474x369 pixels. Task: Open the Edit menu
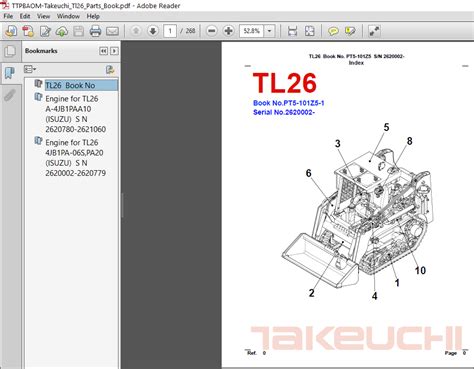(x=25, y=16)
